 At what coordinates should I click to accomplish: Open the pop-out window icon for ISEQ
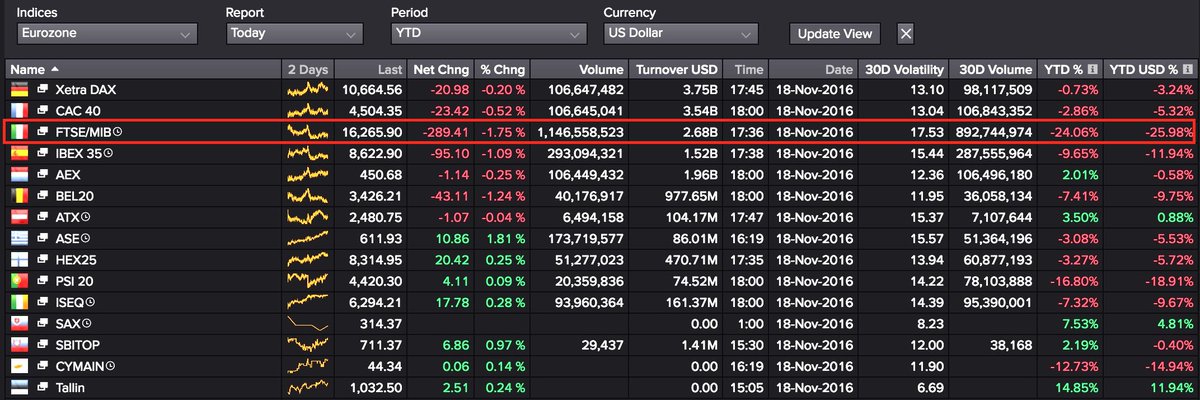(43, 300)
